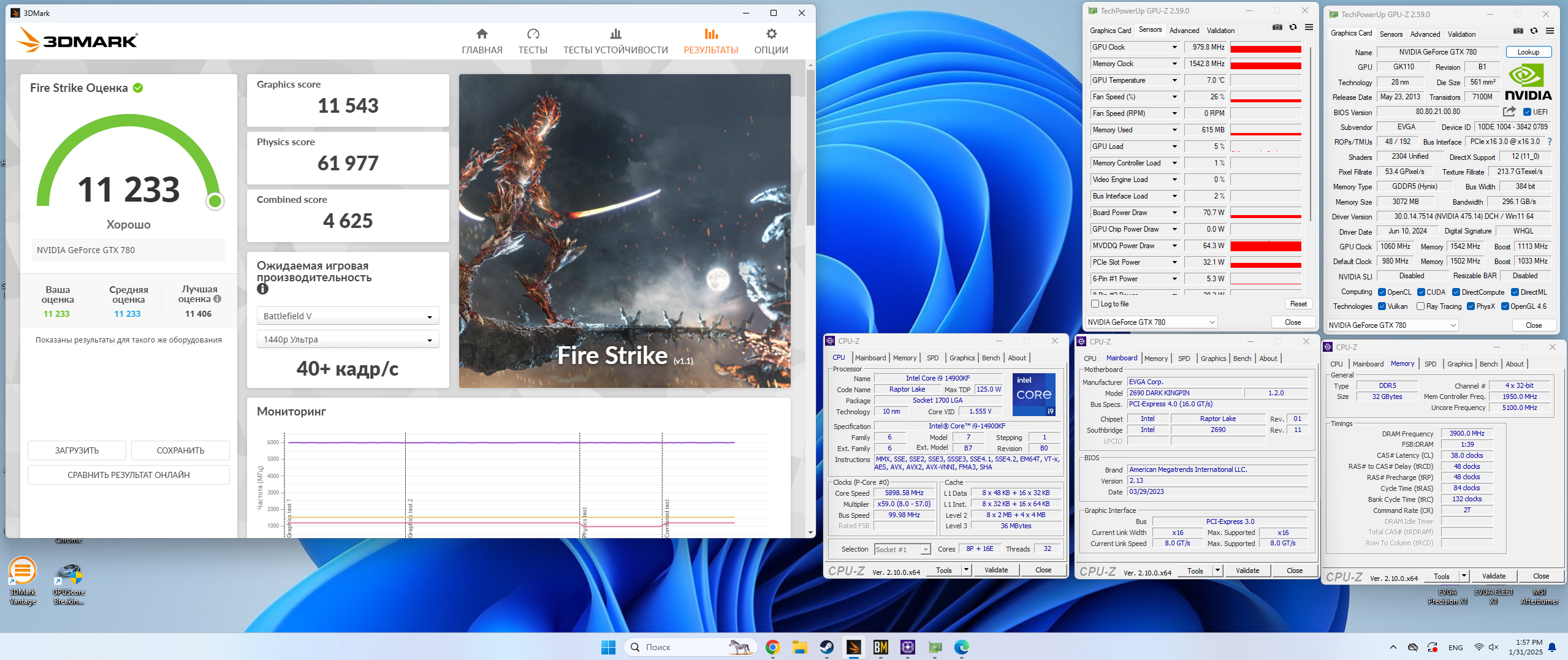Switch to Advanced tab in GPU-Z Sensors window
Viewport: 1568px width, 660px height.
pos(1184,31)
